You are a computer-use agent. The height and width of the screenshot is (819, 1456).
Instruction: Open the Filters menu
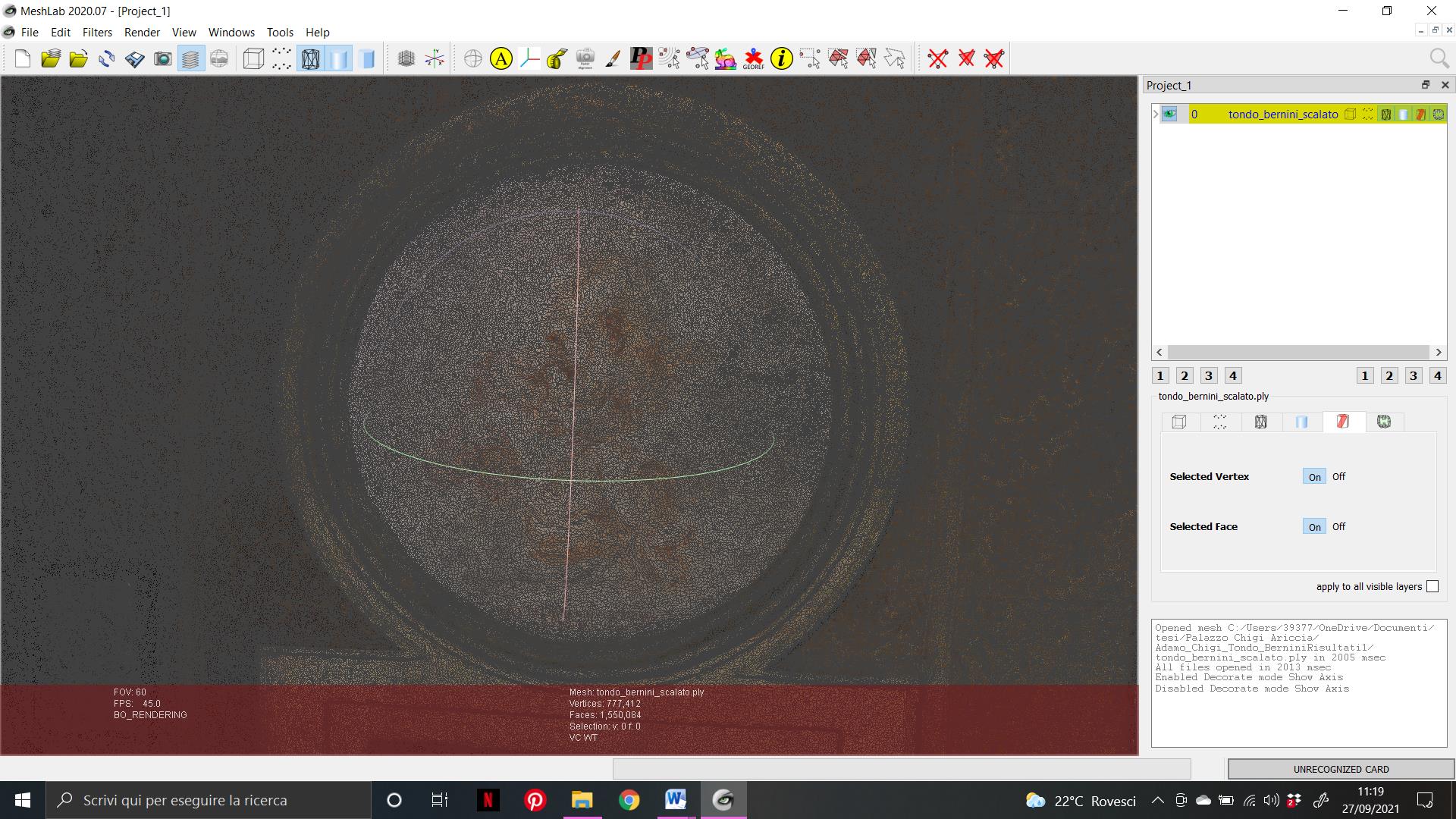point(97,33)
